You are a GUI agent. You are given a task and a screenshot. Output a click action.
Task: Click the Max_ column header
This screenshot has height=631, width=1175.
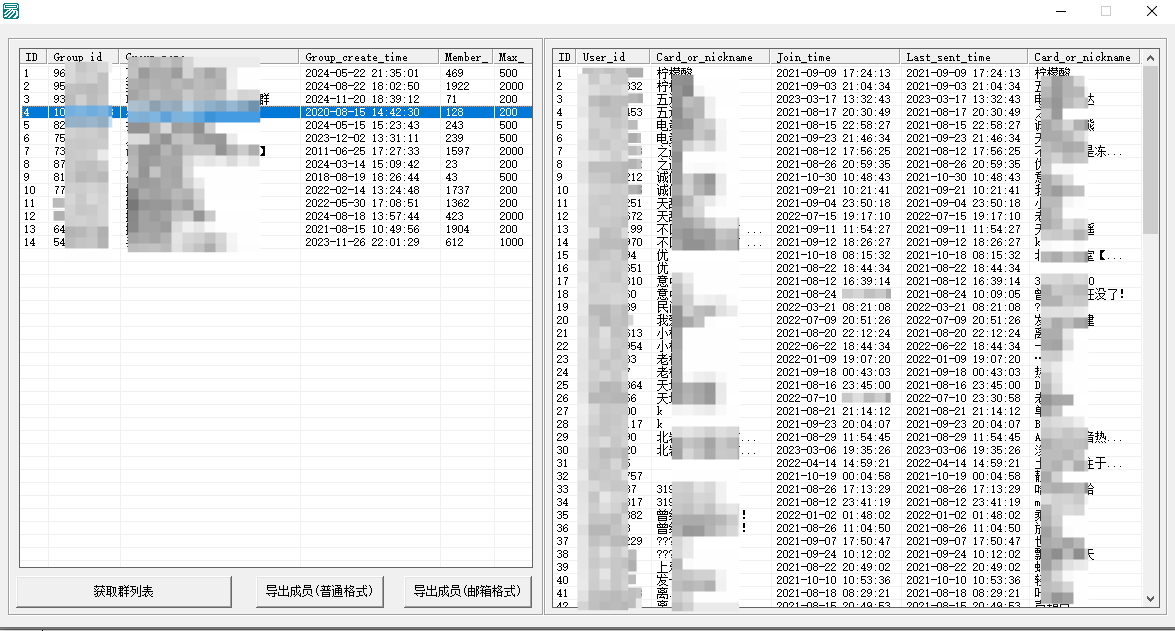tap(512, 58)
